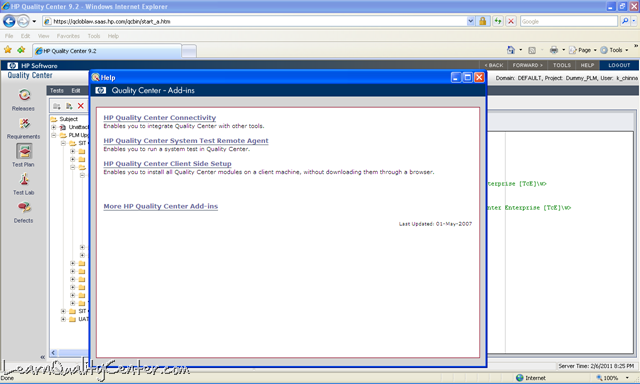Viewport: 640px width, 384px height.
Task: Click the BACK navigation button
Action: [x=493, y=65]
